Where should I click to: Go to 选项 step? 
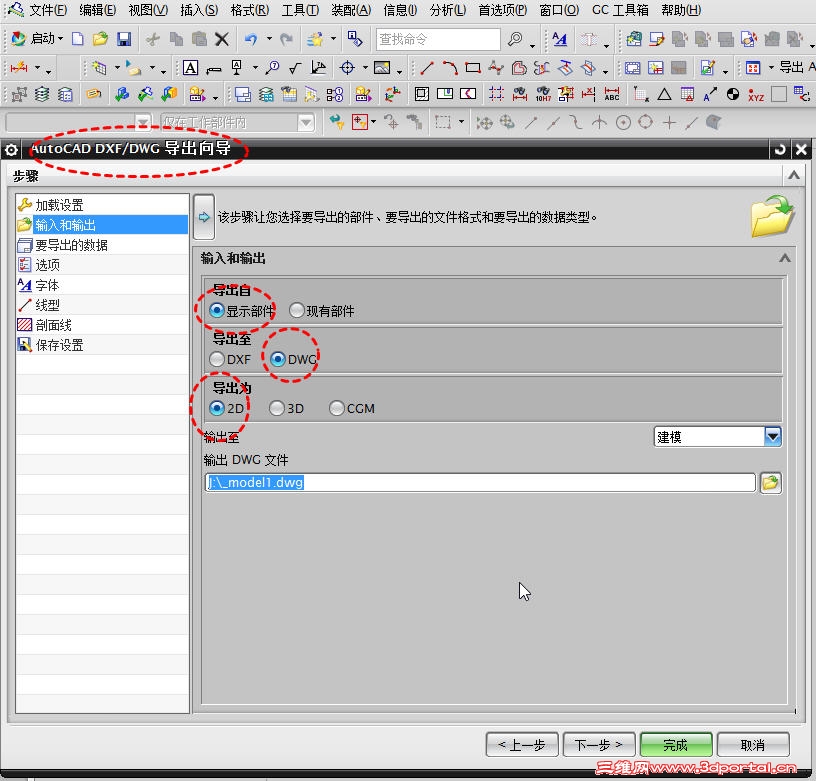[102, 265]
